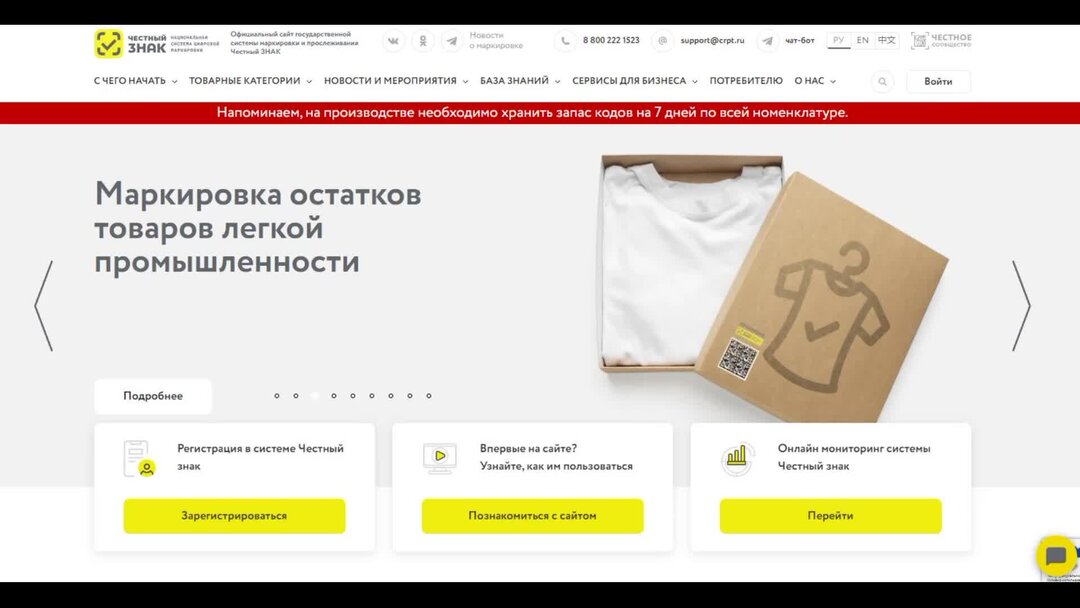Open the СЕРВИСЫ ДЛЯ БИЗНЕСА menu
The width and height of the screenshot is (1080, 608).
[x=635, y=81]
